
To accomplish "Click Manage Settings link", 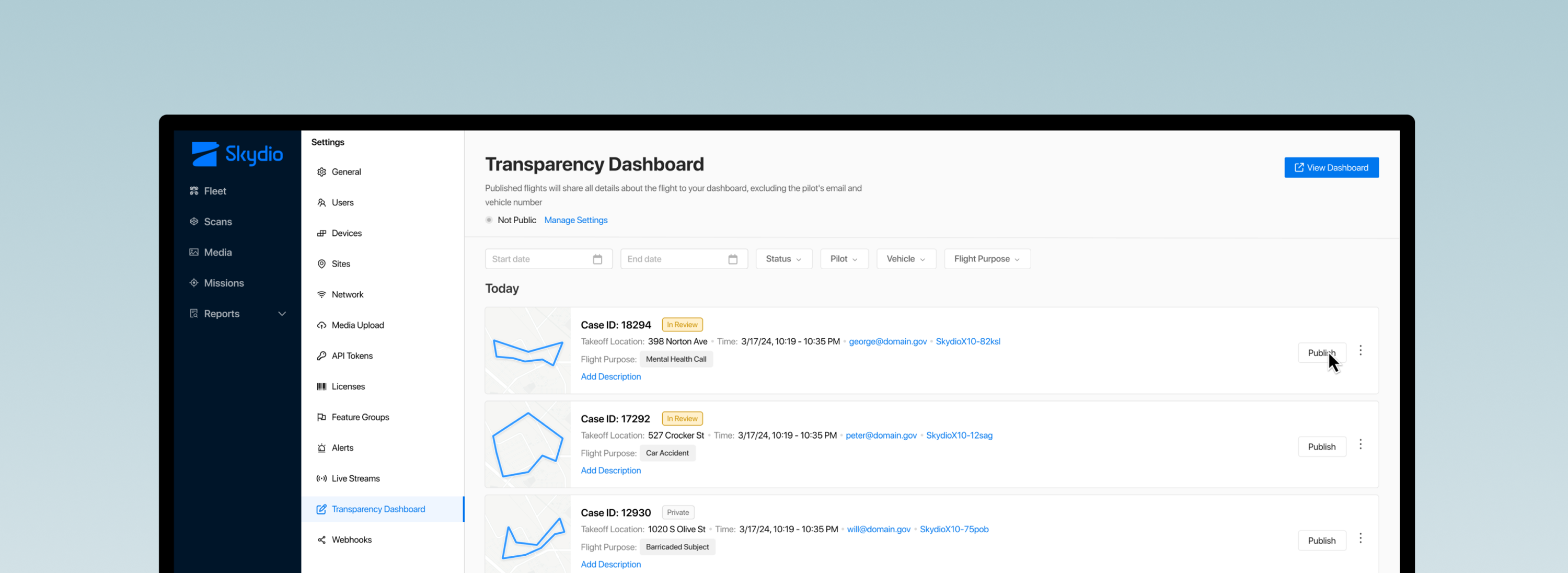I will point(576,220).
